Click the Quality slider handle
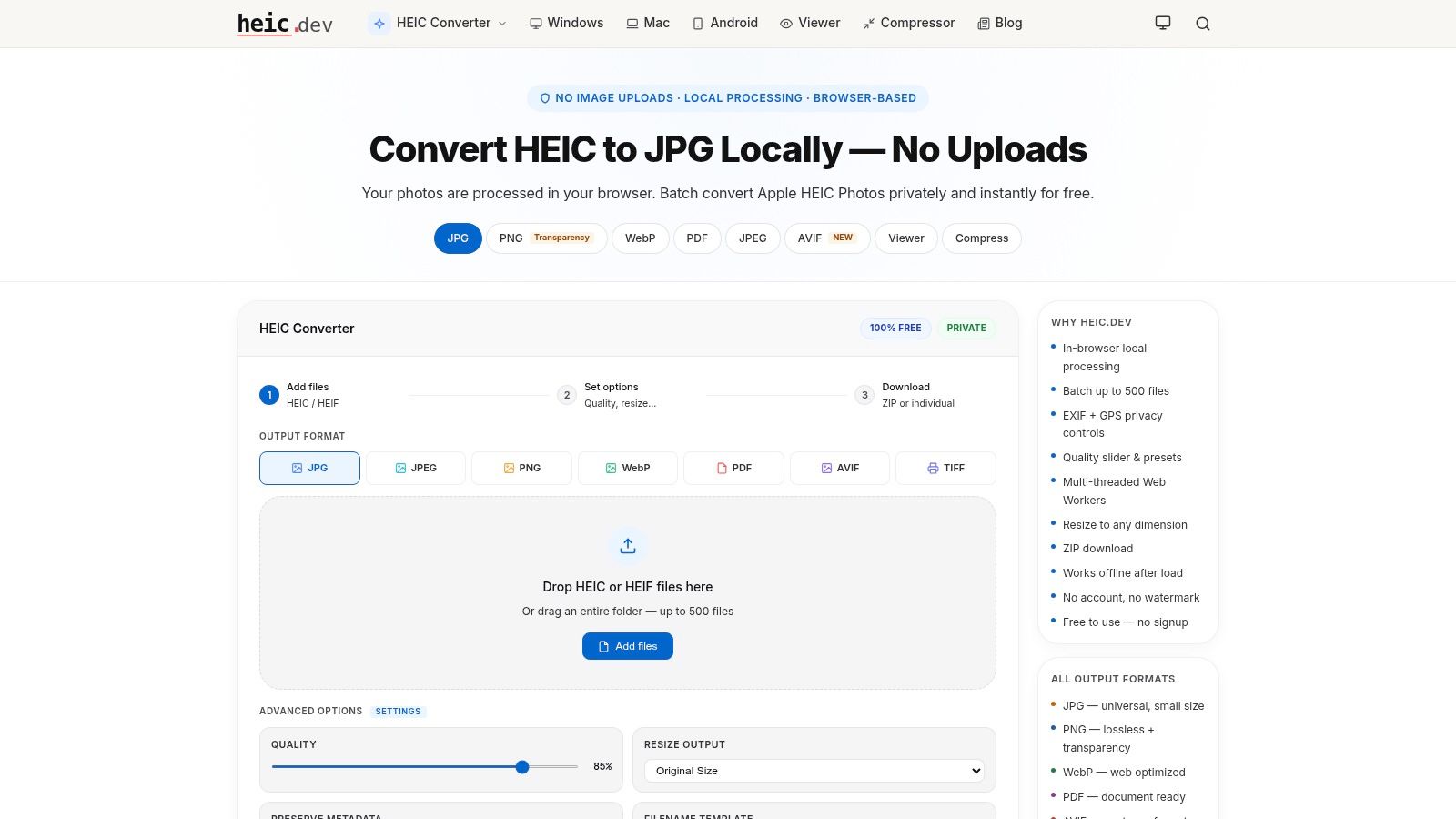The height and width of the screenshot is (819, 1456). coord(522,767)
